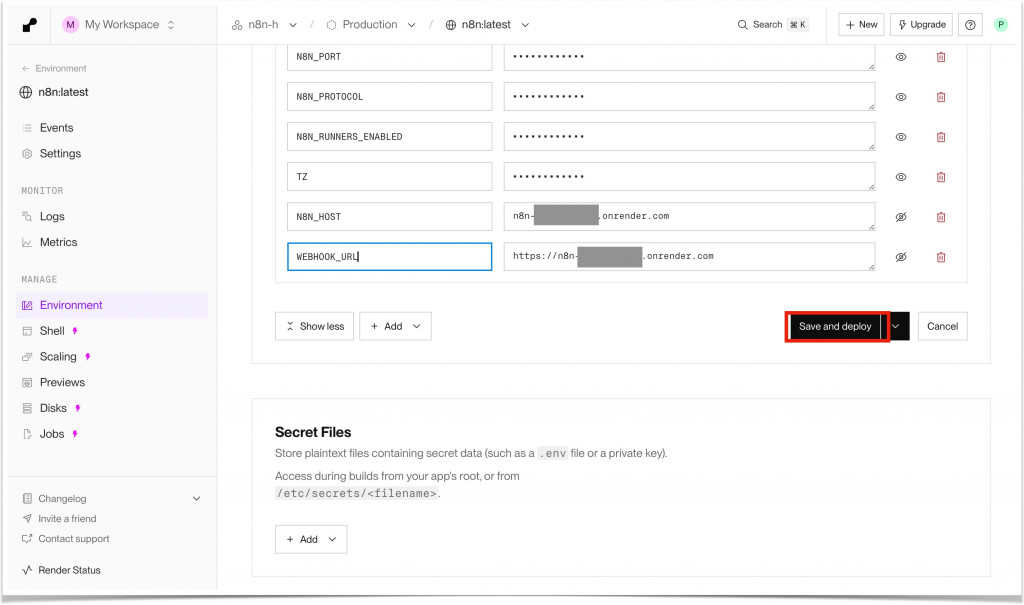Open the My Workspace switcher

(119, 25)
